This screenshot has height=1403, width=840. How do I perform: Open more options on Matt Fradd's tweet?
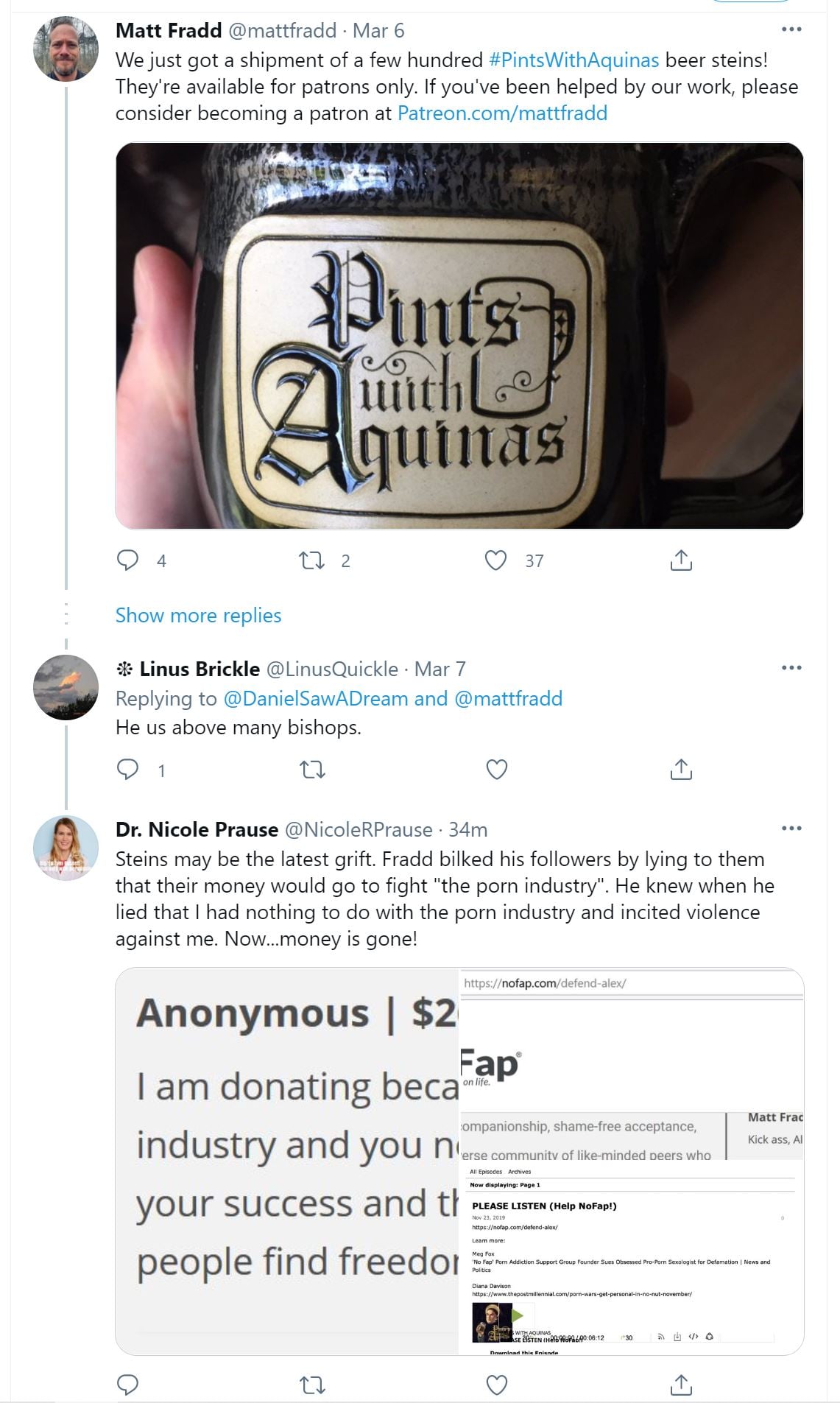point(791,29)
